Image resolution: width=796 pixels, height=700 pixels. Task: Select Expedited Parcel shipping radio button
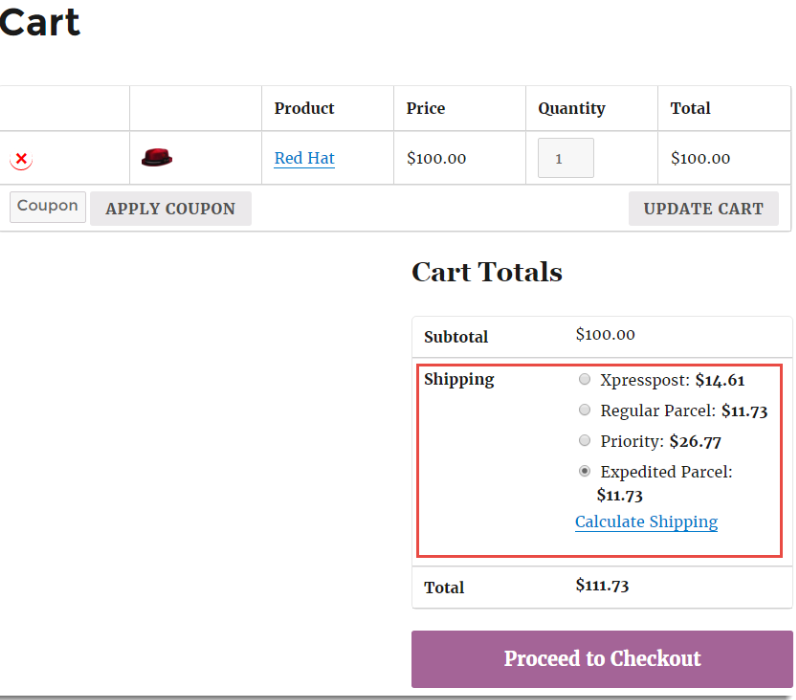(x=585, y=471)
